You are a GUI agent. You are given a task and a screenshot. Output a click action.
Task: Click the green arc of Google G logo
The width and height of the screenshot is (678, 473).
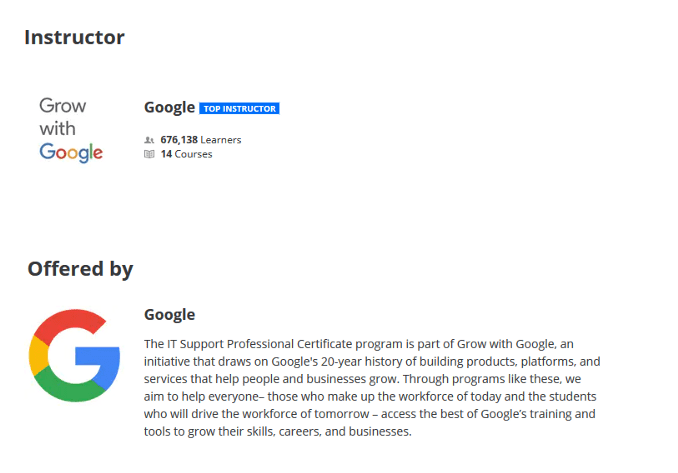(68, 388)
